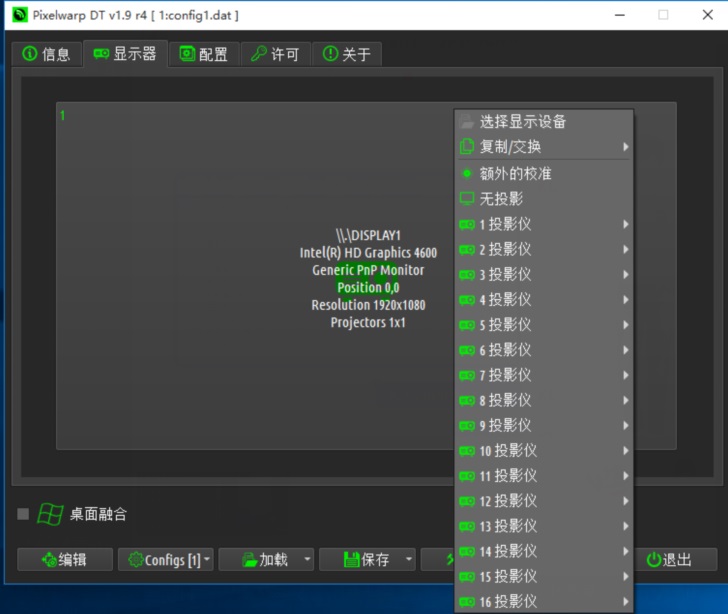
Task: Click the folder icon beside 选择显示设备
Action: pyautogui.click(x=467, y=122)
